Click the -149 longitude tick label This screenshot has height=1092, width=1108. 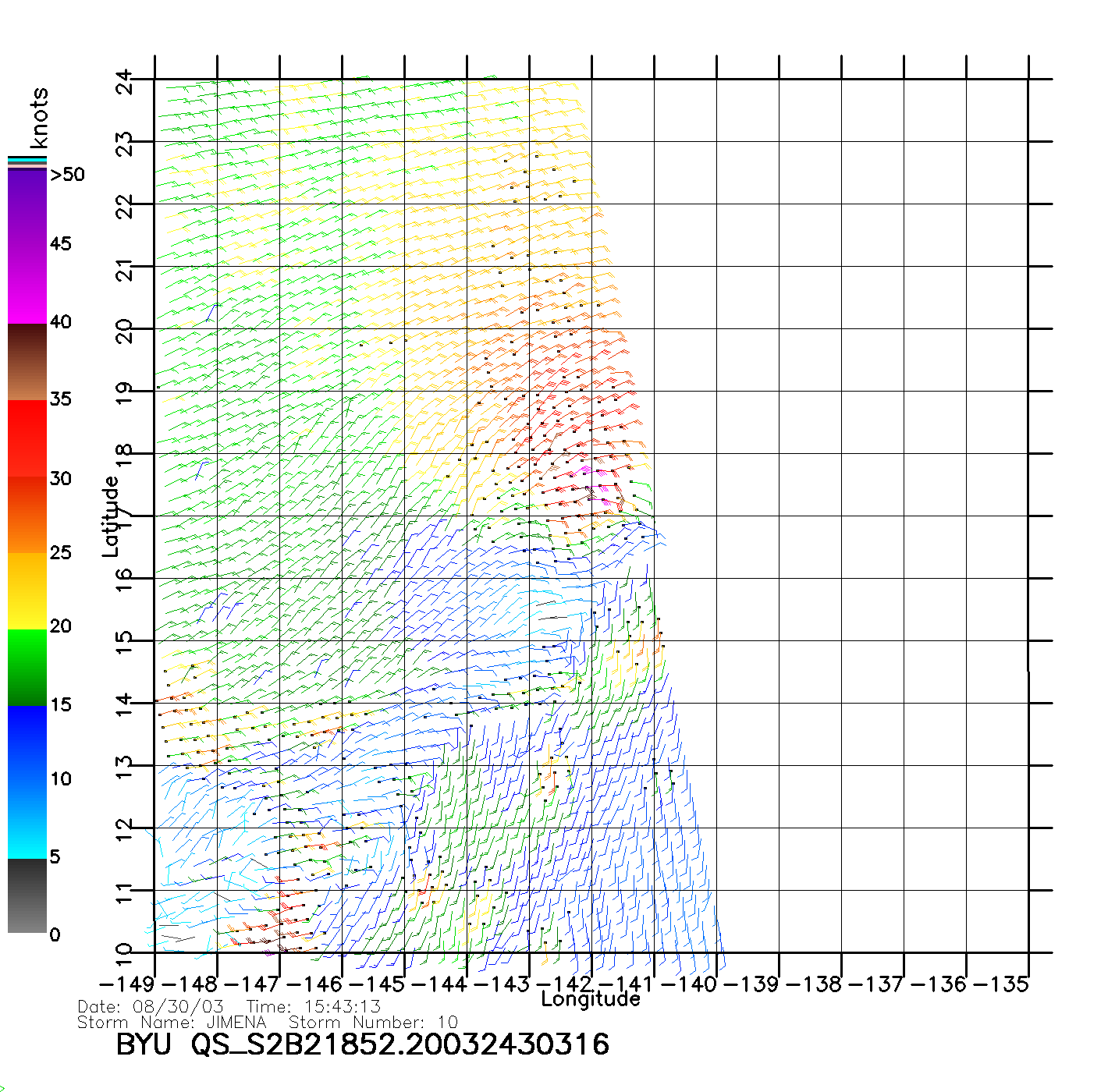(127, 984)
